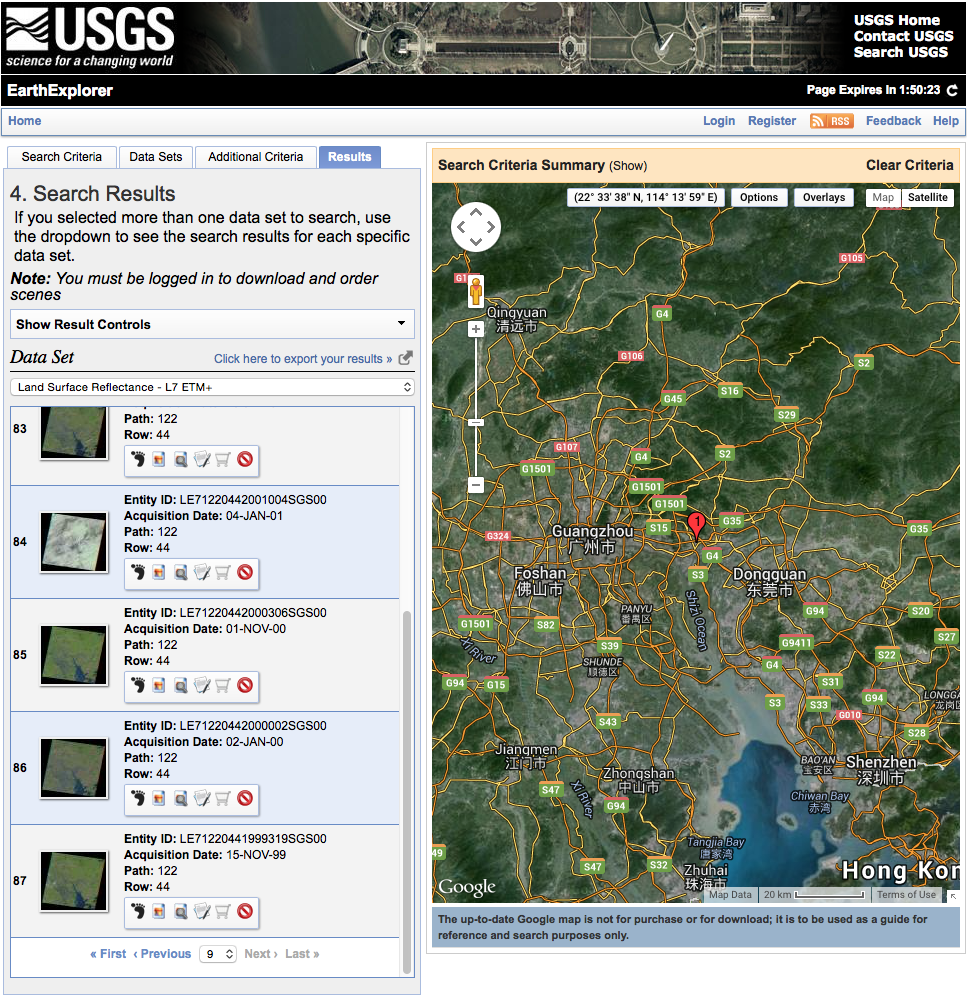Click the red location marker 1 on map

coord(697,526)
